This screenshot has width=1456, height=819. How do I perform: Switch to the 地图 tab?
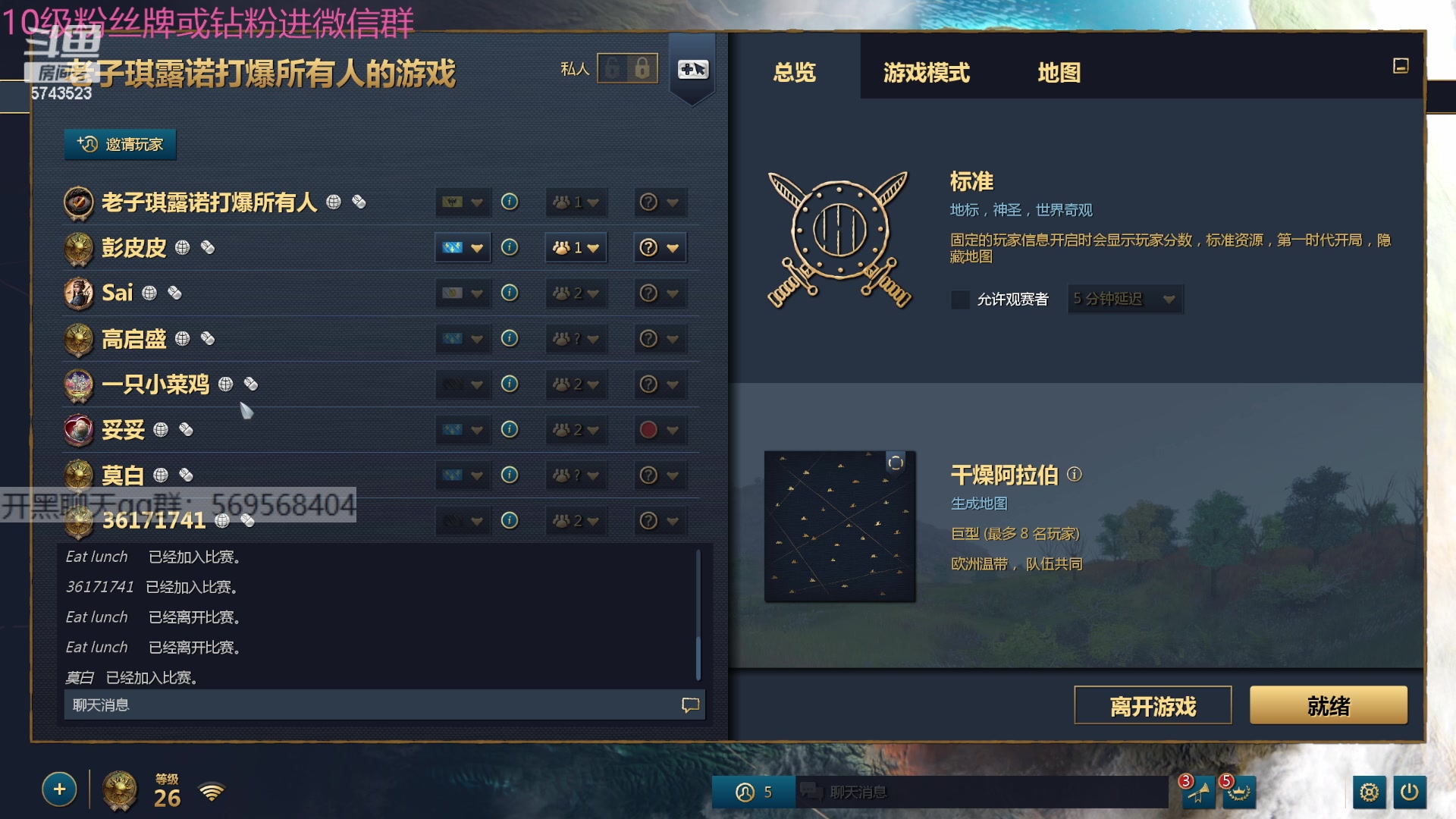tap(1059, 73)
